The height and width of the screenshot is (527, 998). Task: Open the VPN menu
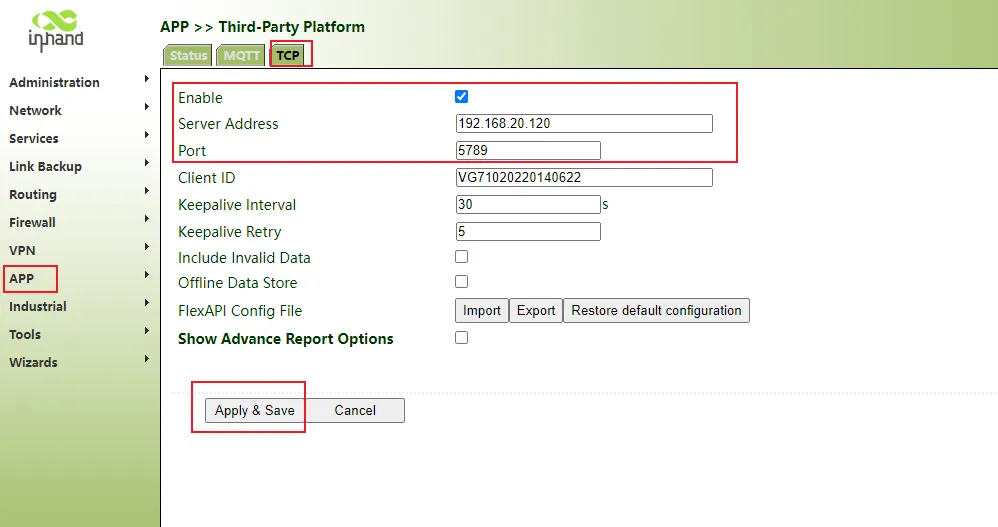tap(22, 250)
